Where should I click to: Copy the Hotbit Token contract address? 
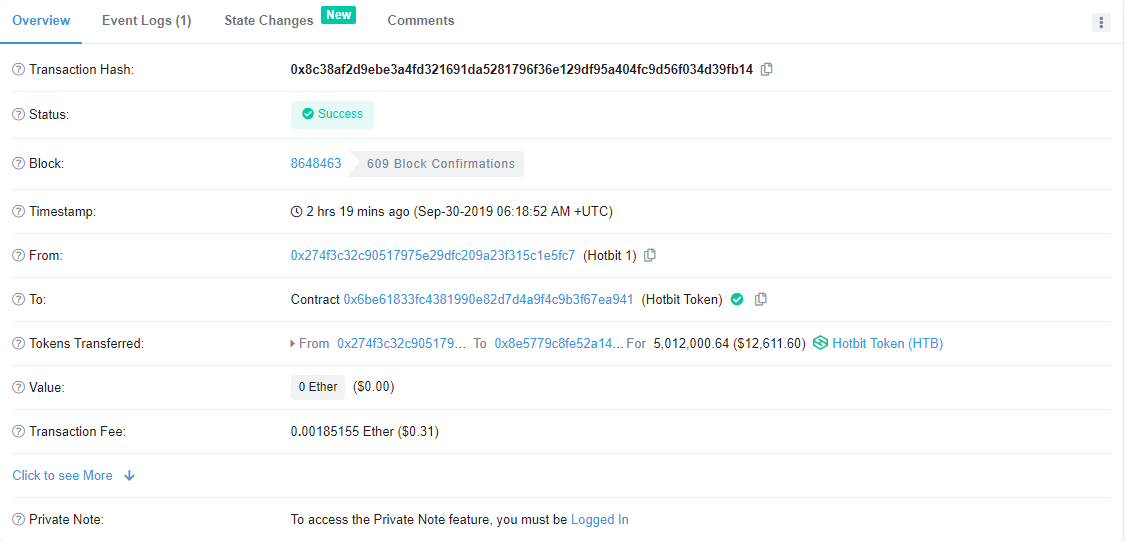761,299
